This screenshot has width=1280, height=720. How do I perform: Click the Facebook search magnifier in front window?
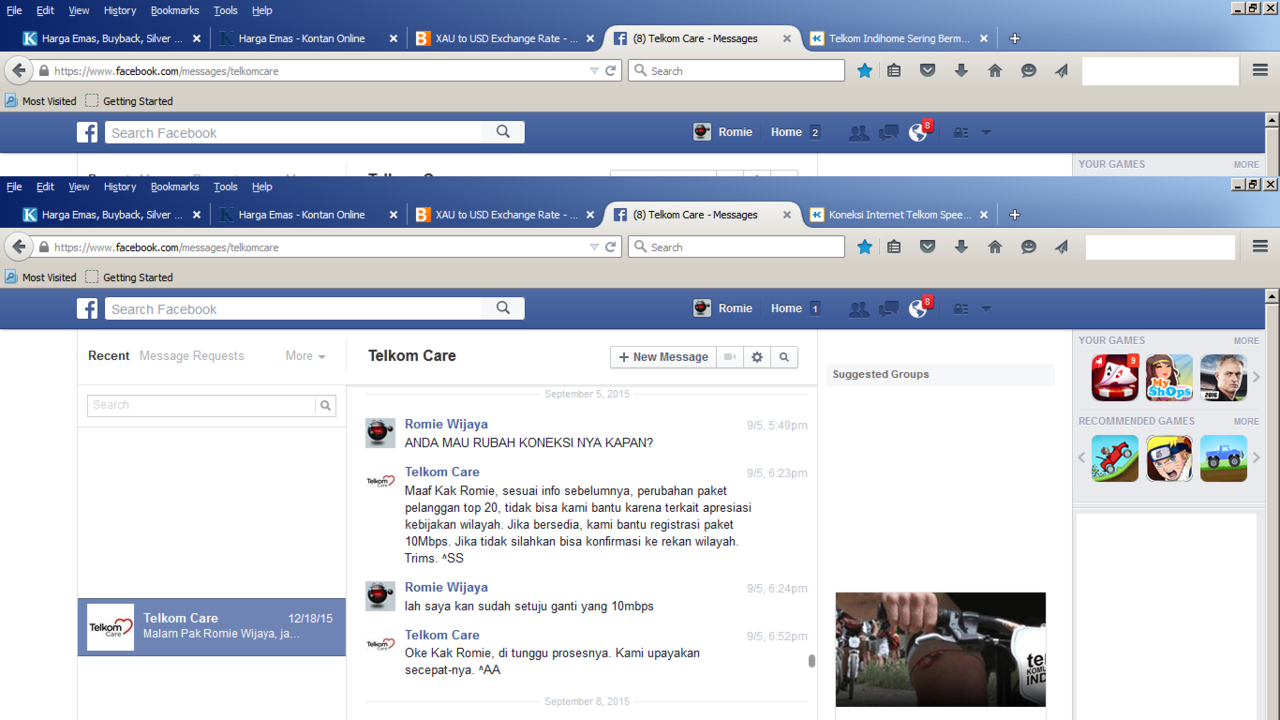[x=503, y=309]
